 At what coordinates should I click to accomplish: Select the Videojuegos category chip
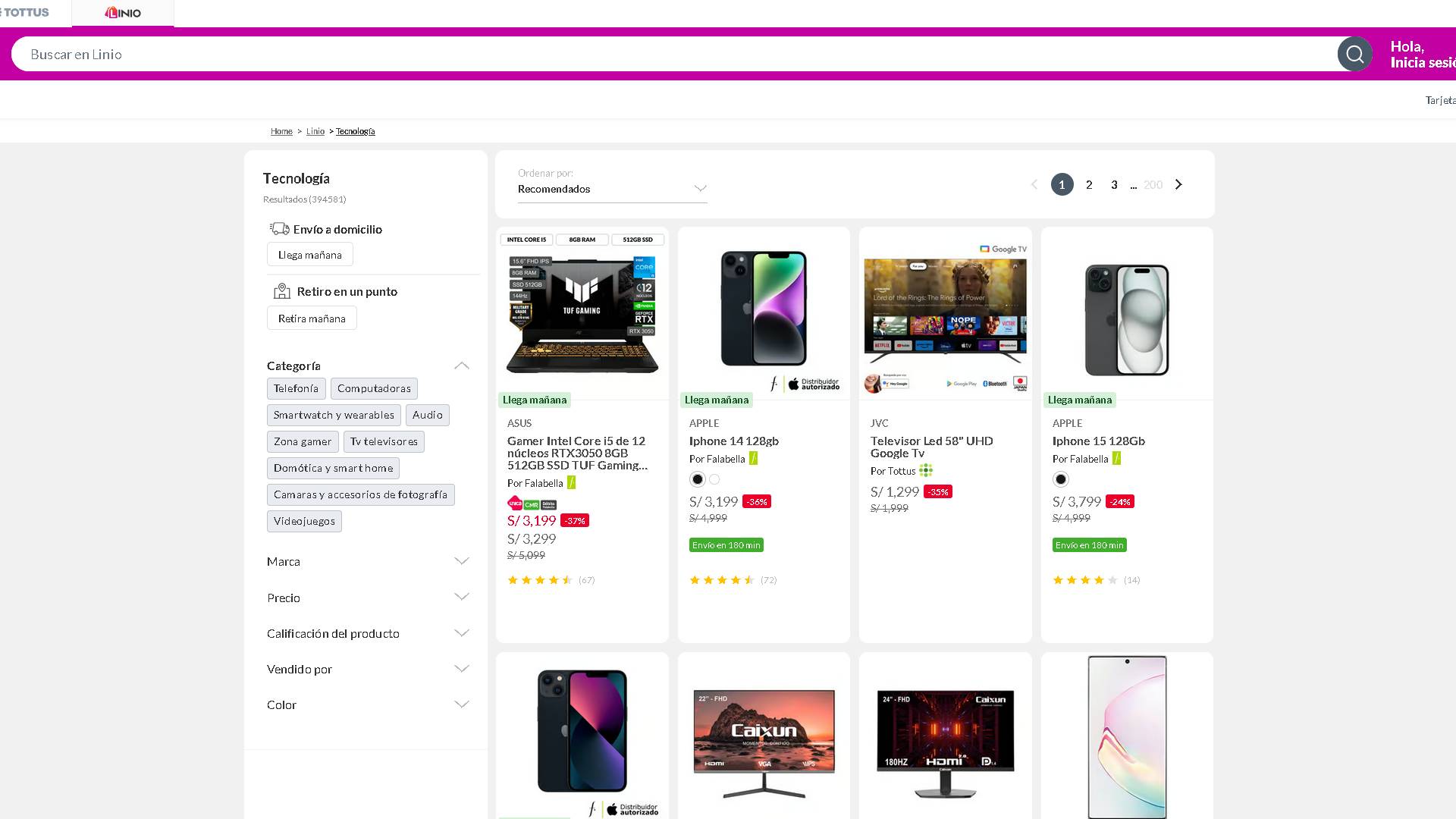304,521
